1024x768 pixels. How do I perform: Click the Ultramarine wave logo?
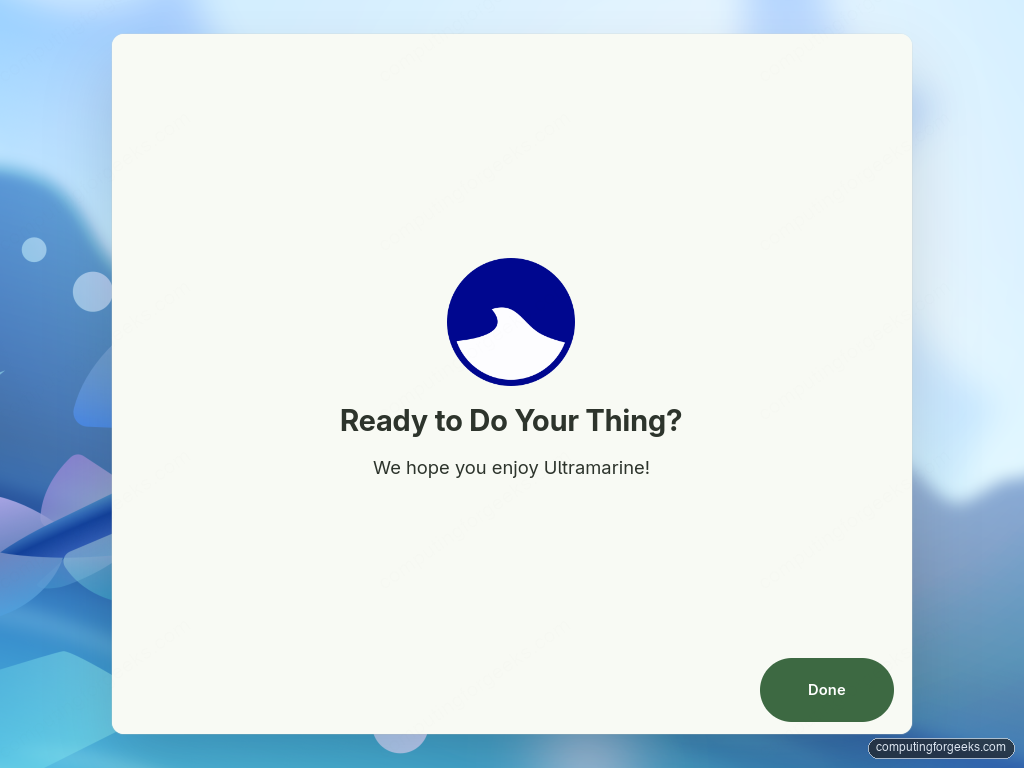[511, 322]
